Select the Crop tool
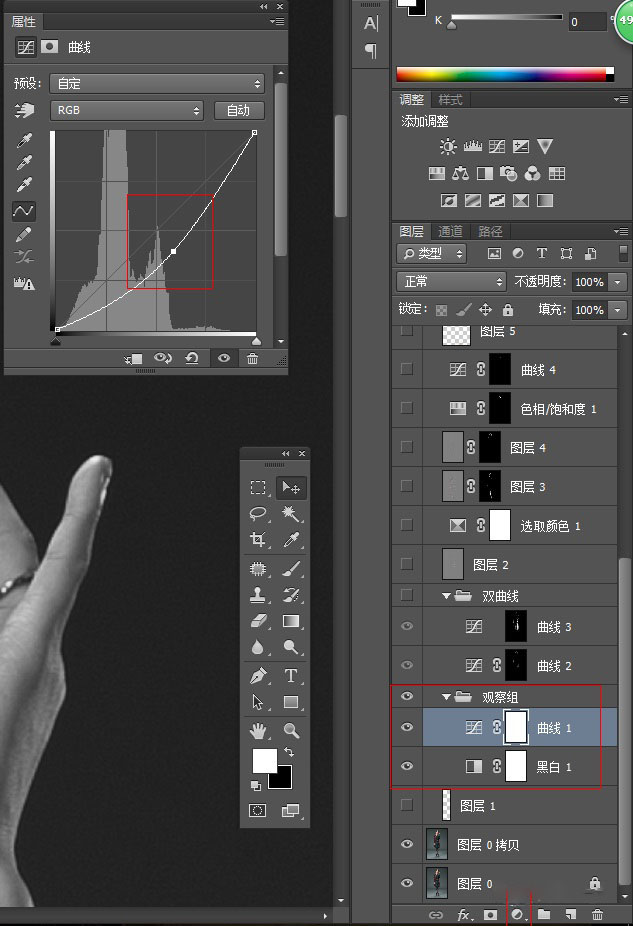The height and width of the screenshot is (926, 633). click(x=257, y=539)
